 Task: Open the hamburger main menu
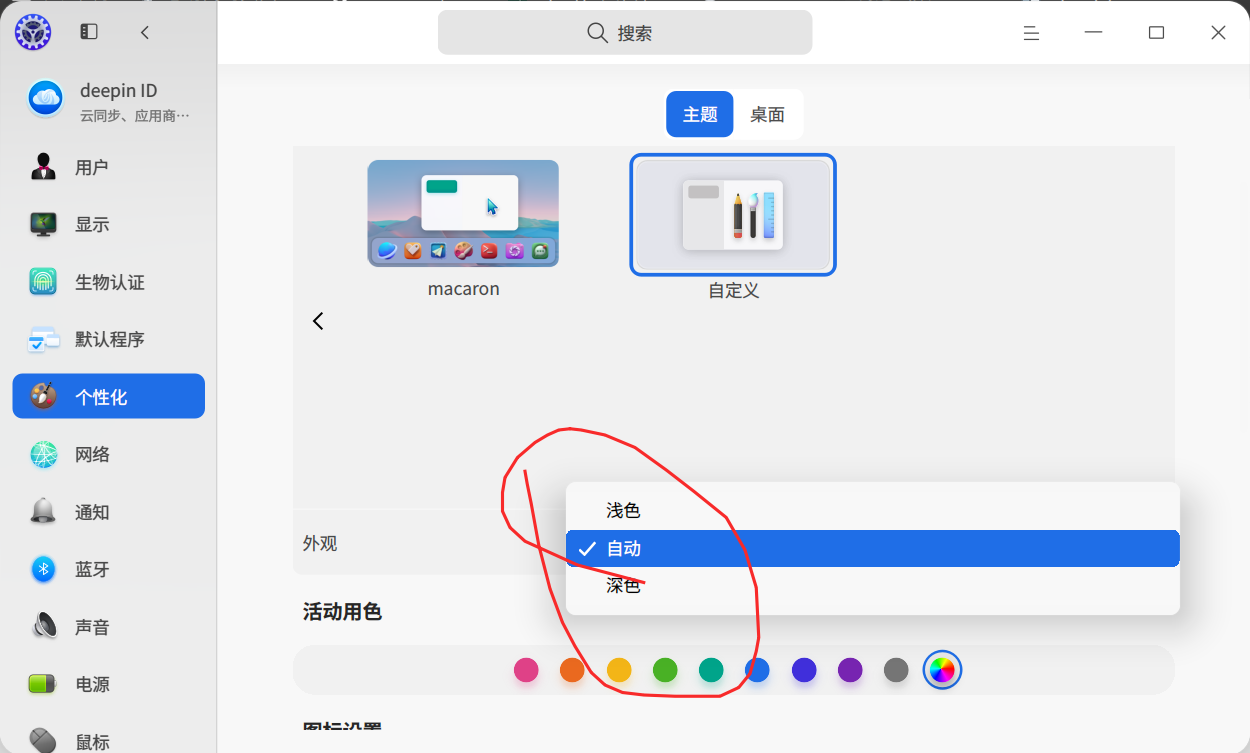(1031, 33)
